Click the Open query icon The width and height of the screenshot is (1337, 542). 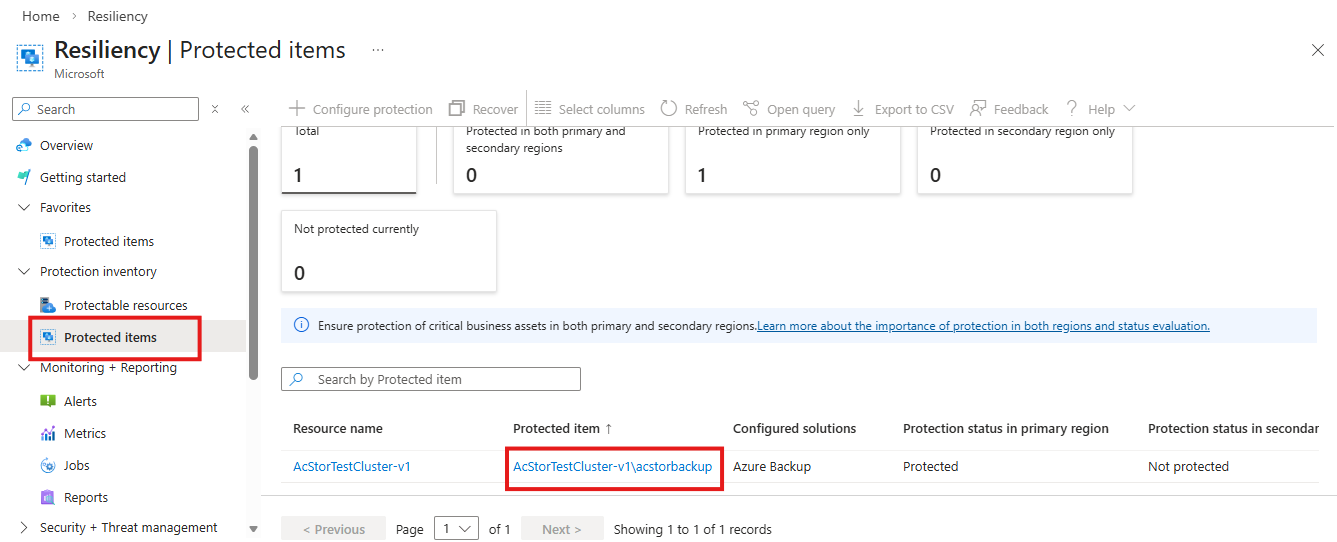(751, 109)
